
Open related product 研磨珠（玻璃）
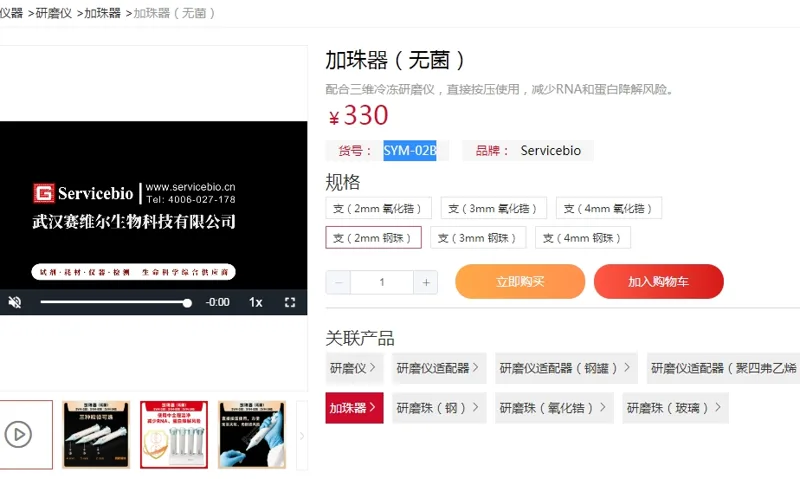pyautogui.click(x=675, y=408)
